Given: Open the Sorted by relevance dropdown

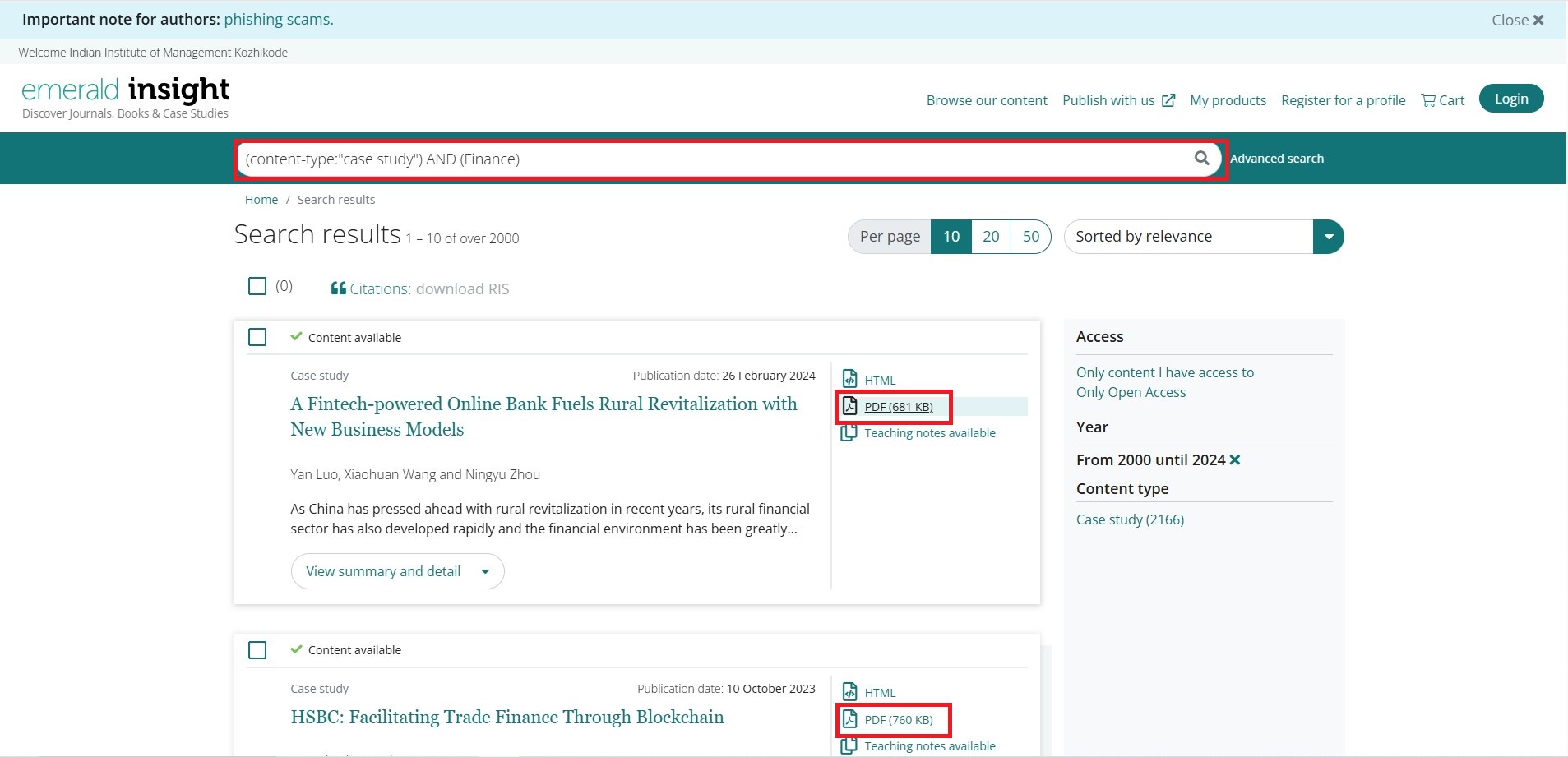Looking at the screenshot, I should pos(1328,237).
